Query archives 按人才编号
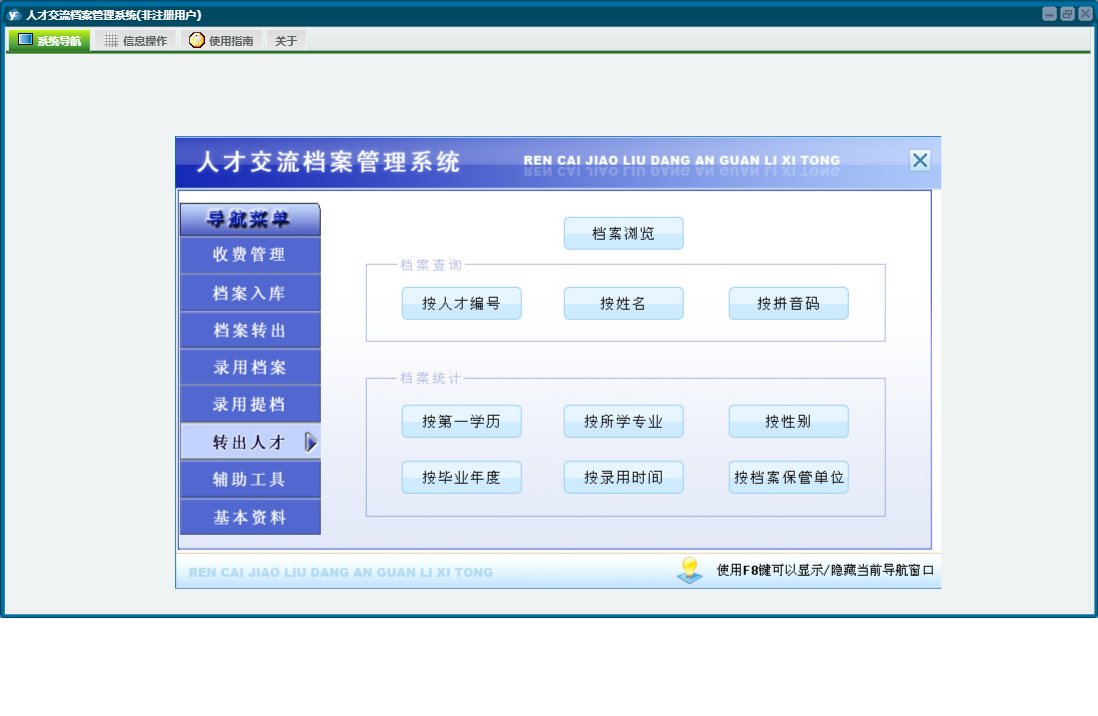Viewport: 1098px width, 716px height. (461, 303)
